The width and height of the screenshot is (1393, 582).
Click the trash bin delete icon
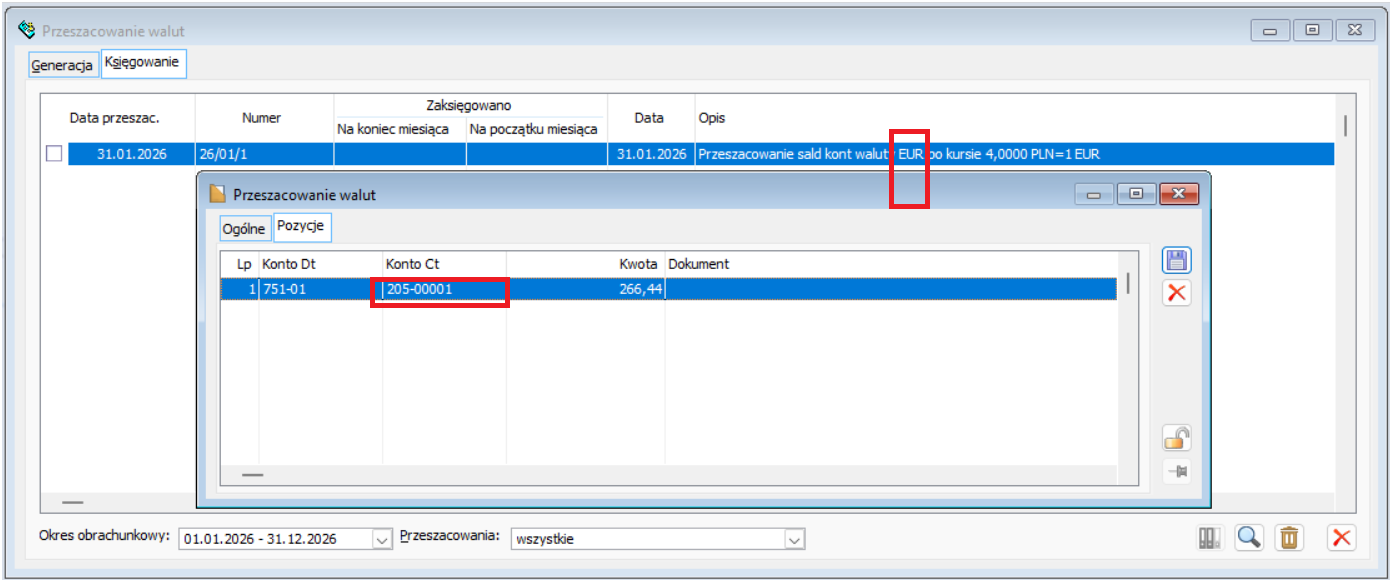click(x=1289, y=538)
